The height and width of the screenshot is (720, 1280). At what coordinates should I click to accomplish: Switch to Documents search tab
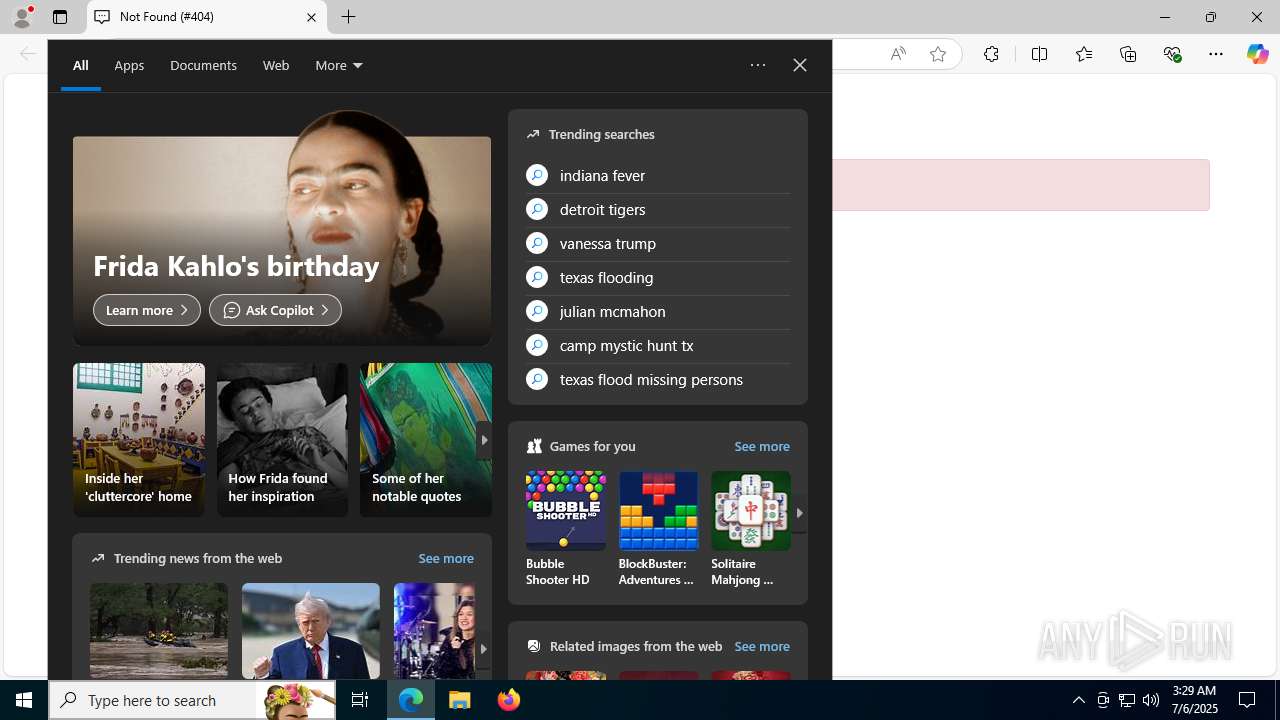pyautogui.click(x=203, y=65)
